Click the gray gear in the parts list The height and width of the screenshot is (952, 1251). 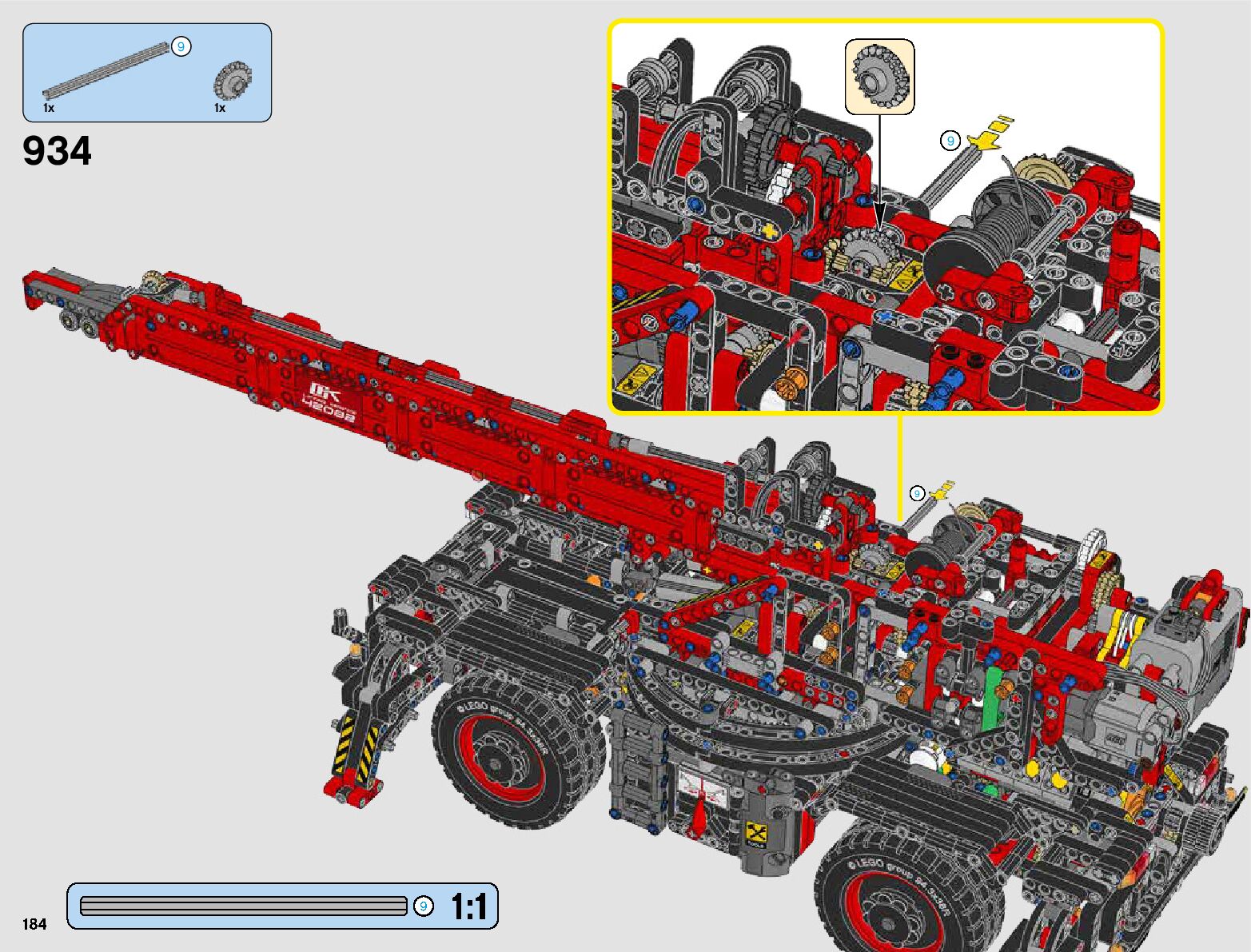233,81
